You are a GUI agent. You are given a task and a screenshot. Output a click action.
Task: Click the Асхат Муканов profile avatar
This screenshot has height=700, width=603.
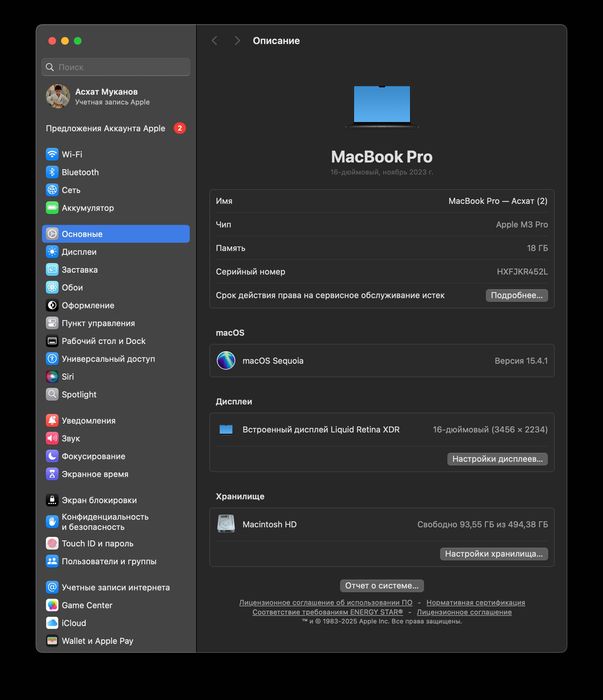point(58,96)
